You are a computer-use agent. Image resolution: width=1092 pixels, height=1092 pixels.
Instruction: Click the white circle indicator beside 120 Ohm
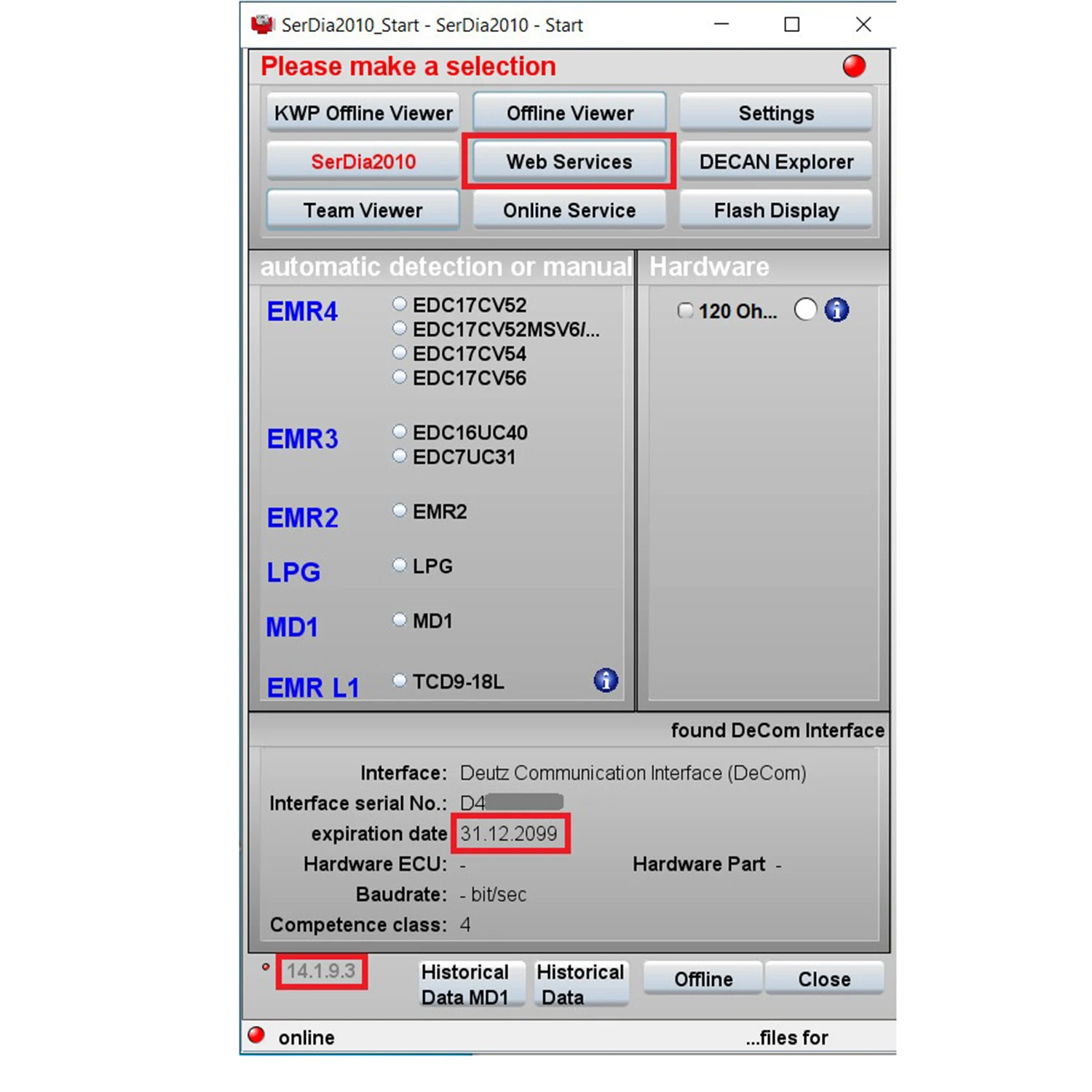pyautogui.click(x=805, y=309)
